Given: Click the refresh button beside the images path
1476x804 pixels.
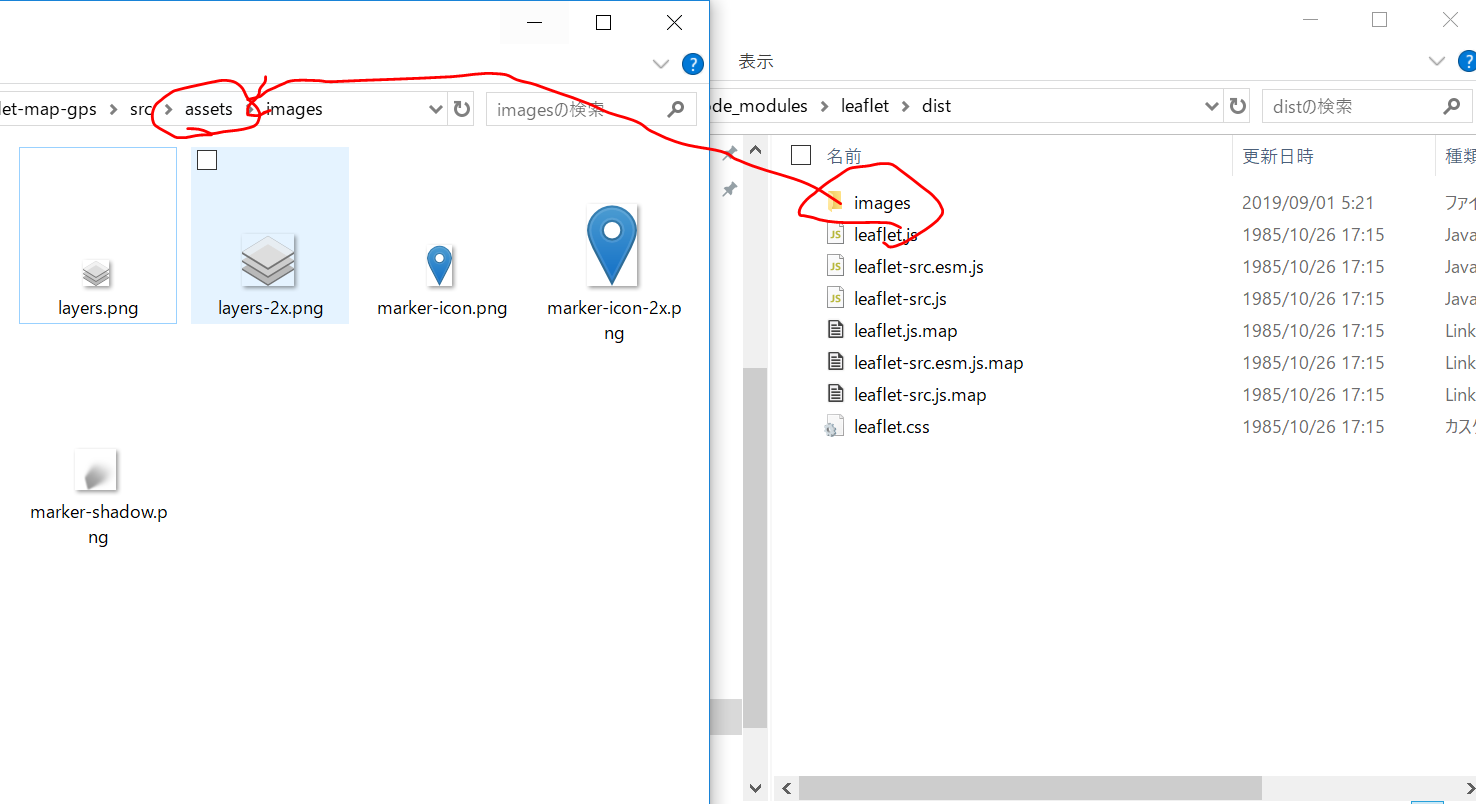Looking at the screenshot, I should pyautogui.click(x=461, y=109).
